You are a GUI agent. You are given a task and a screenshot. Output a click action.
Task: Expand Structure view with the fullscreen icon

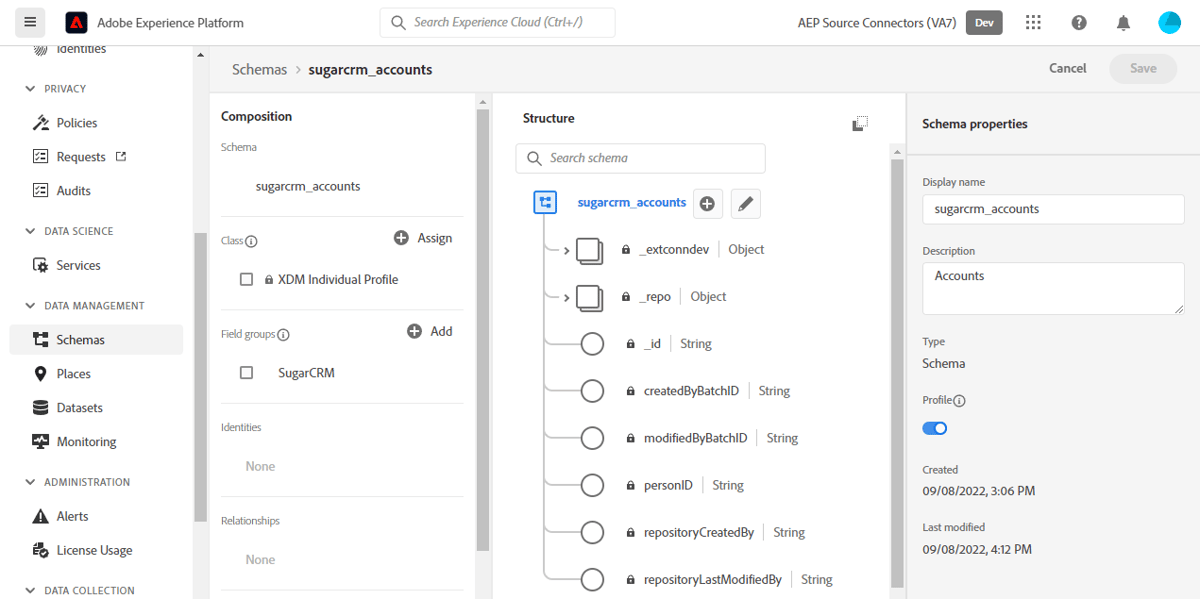(859, 123)
